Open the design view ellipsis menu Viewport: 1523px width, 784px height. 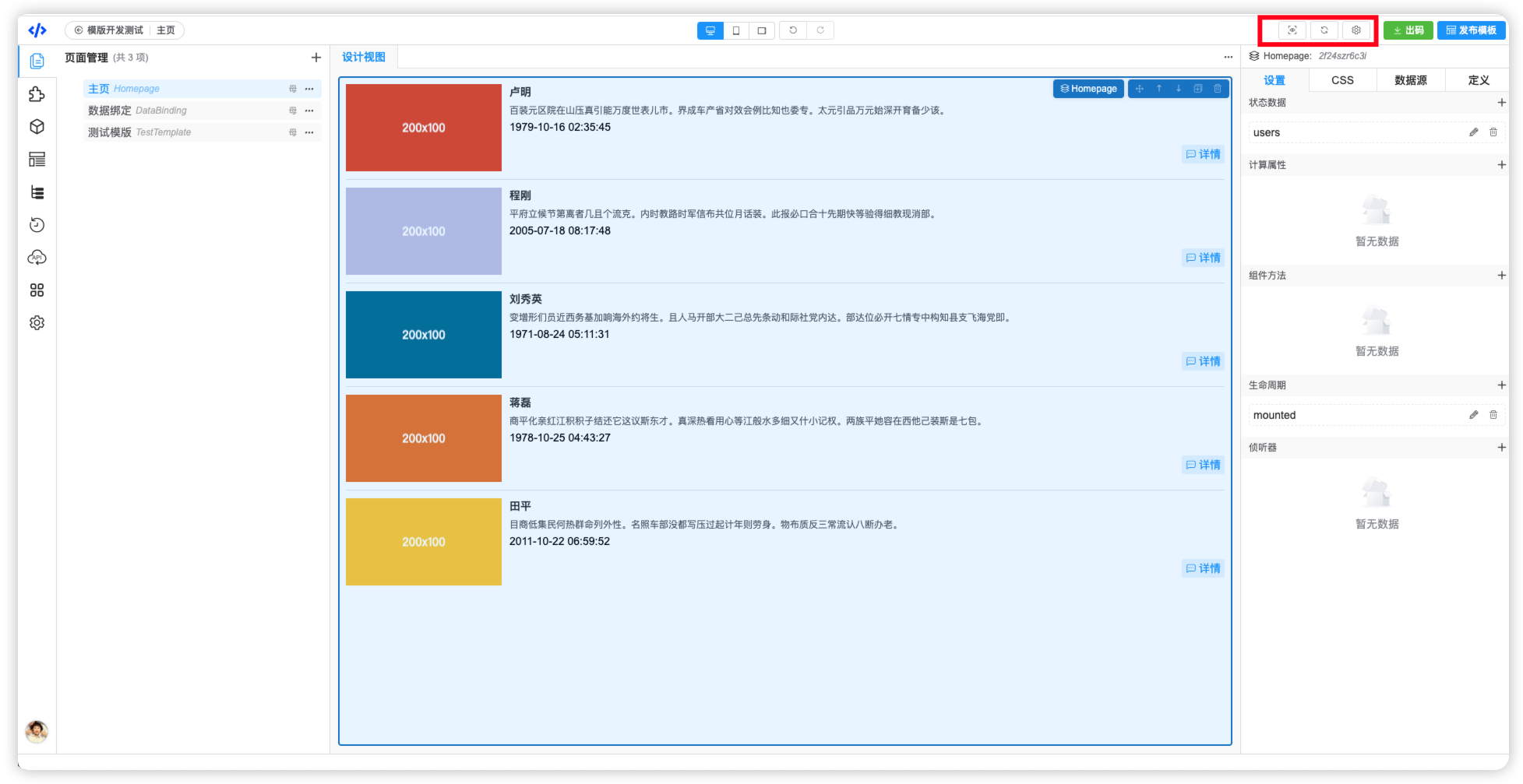[x=1229, y=57]
